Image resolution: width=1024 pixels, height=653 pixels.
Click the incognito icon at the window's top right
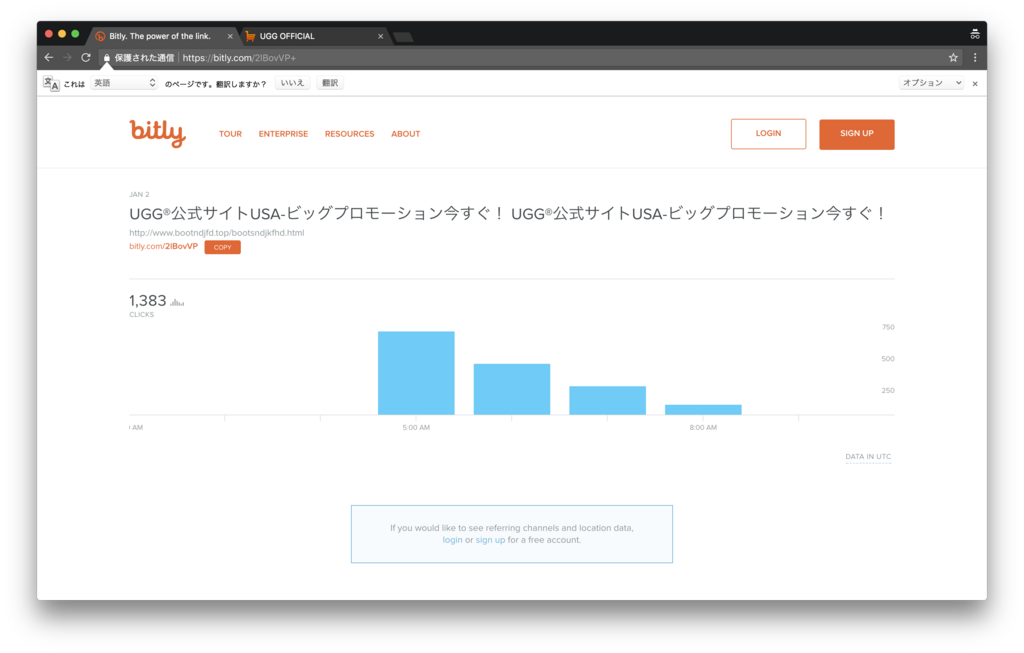pos(975,35)
